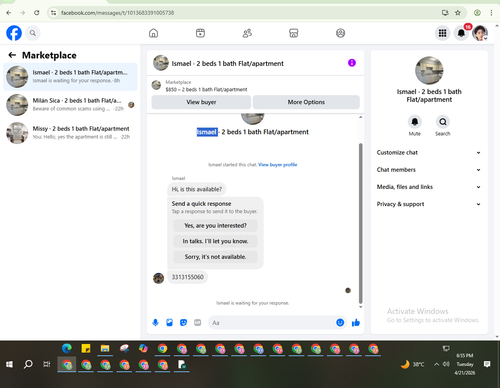Click the Ismael avatar in chat header
This screenshot has width=500, height=388.
[x=161, y=63]
